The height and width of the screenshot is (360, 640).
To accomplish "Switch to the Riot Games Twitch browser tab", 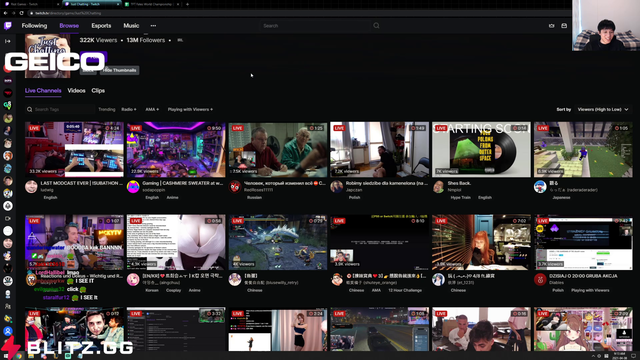I will tap(31, 4).
